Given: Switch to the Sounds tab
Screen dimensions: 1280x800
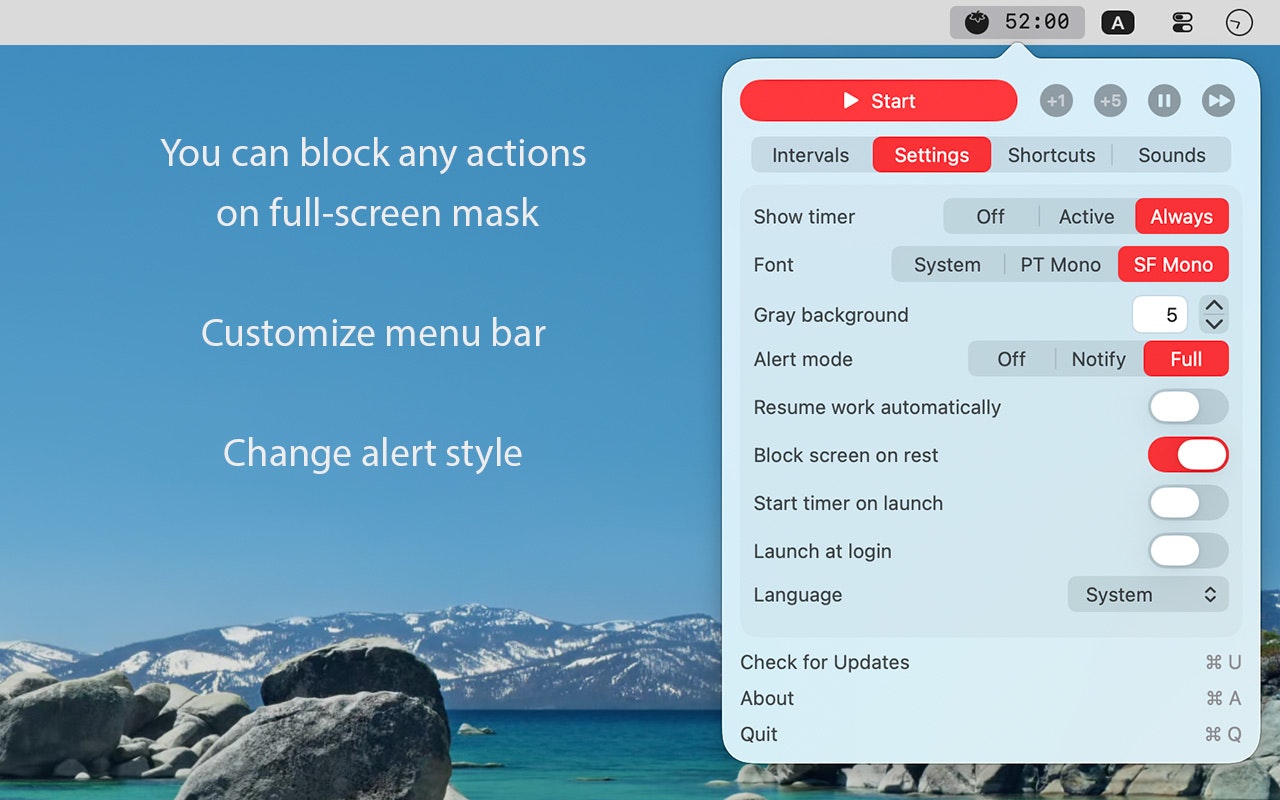Looking at the screenshot, I should pos(1172,155).
